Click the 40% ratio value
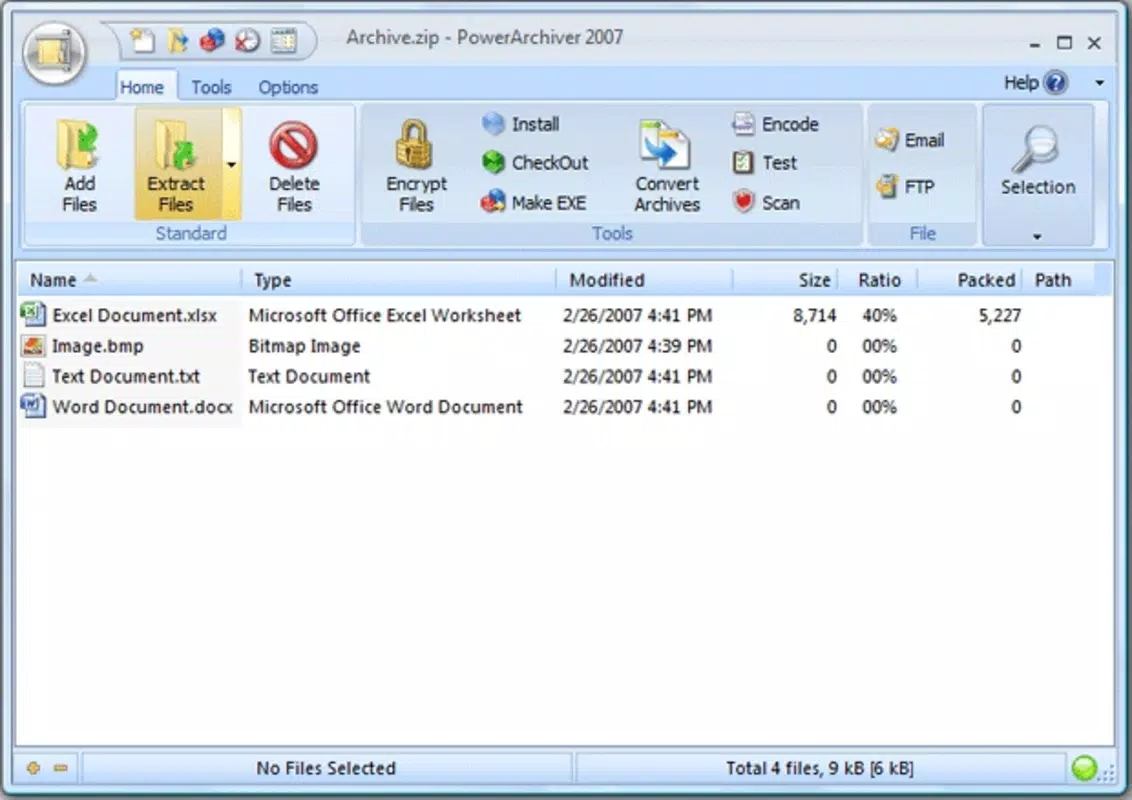 tap(879, 316)
